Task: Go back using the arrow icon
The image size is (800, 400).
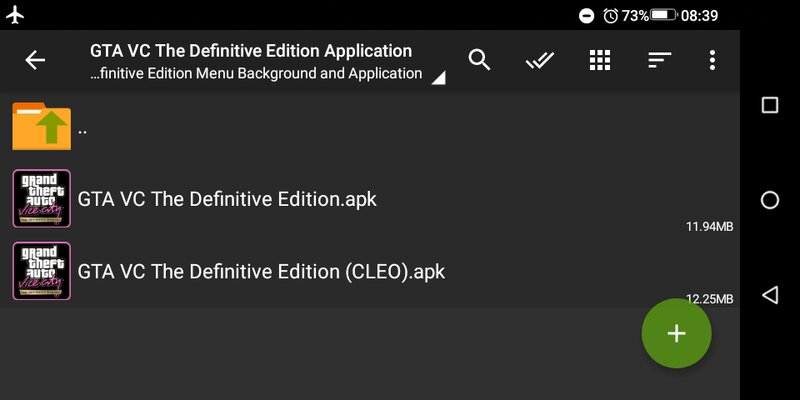Action: (x=35, y=60)
